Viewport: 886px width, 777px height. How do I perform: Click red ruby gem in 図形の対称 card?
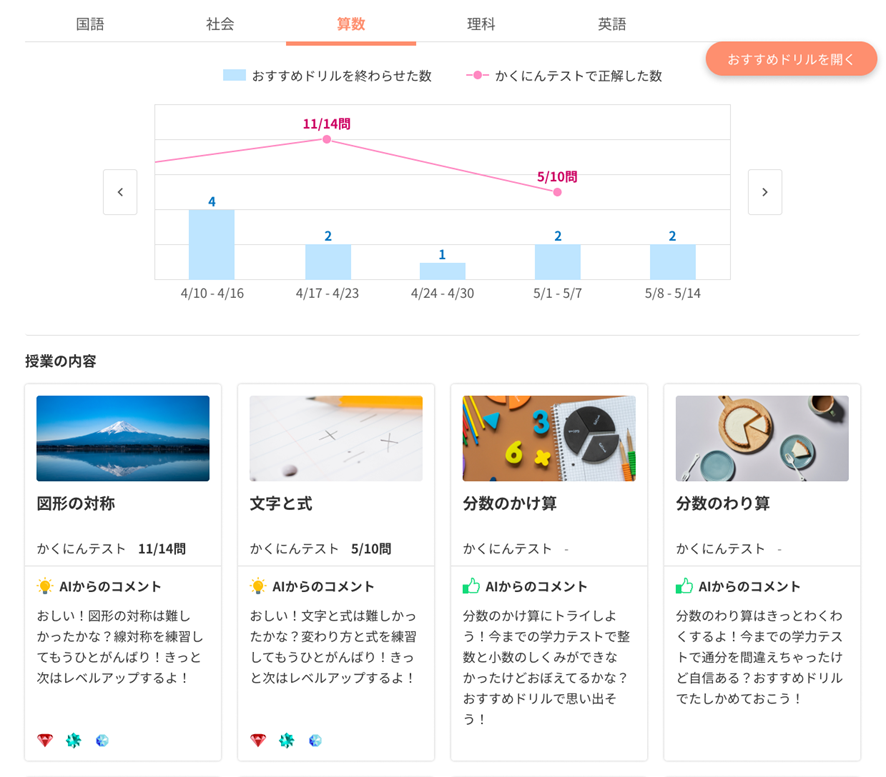45,740
